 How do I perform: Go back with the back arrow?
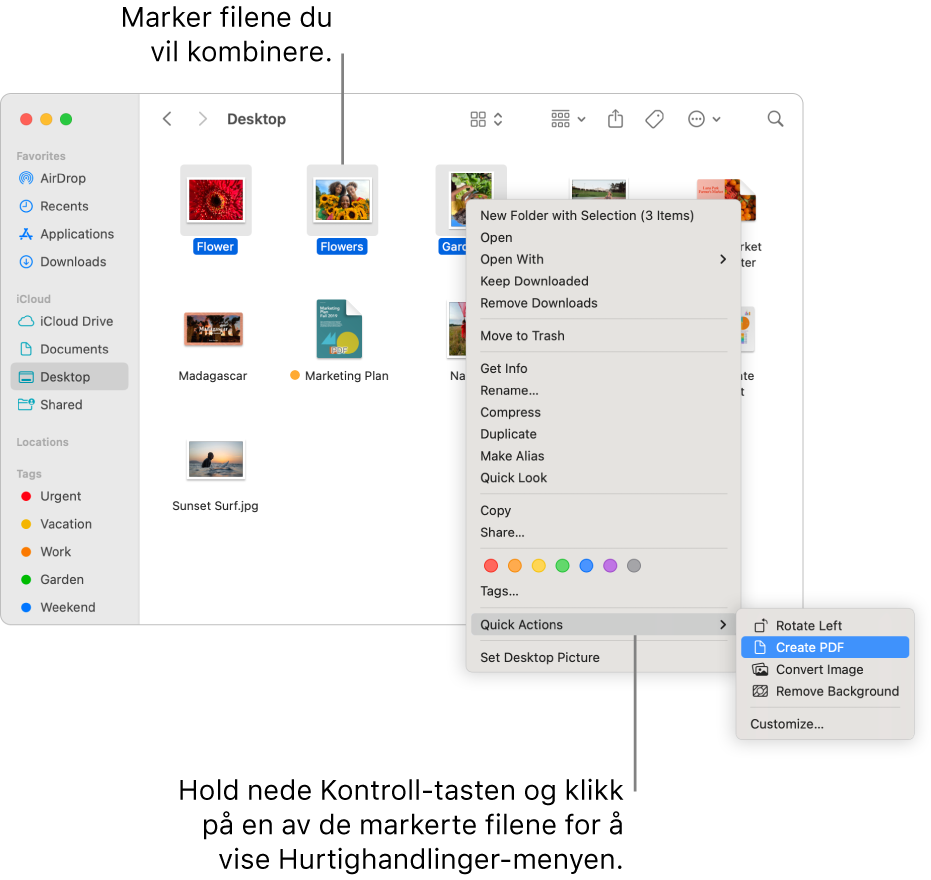tap(167, 119)
